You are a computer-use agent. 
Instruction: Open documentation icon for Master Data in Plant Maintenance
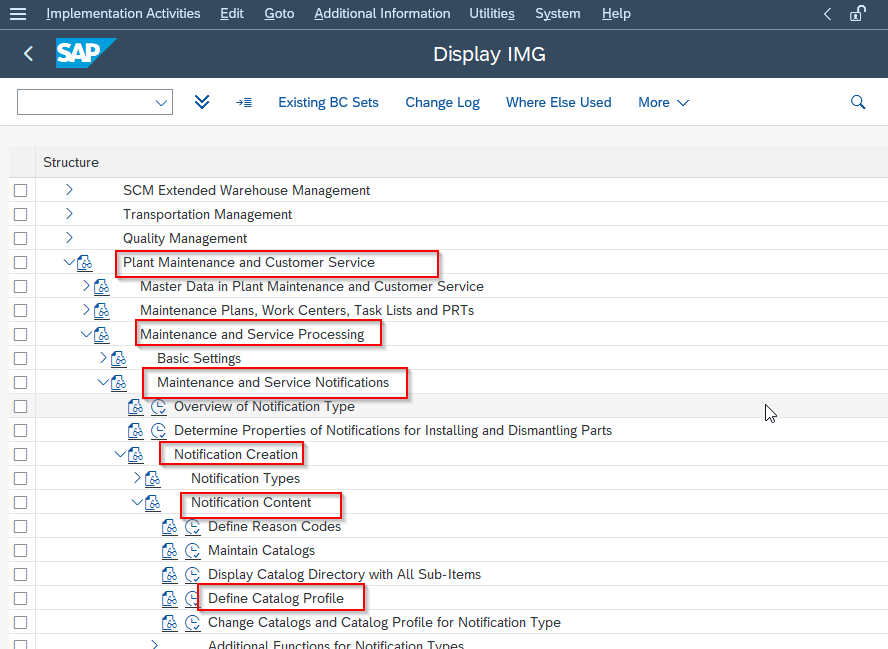102,287
